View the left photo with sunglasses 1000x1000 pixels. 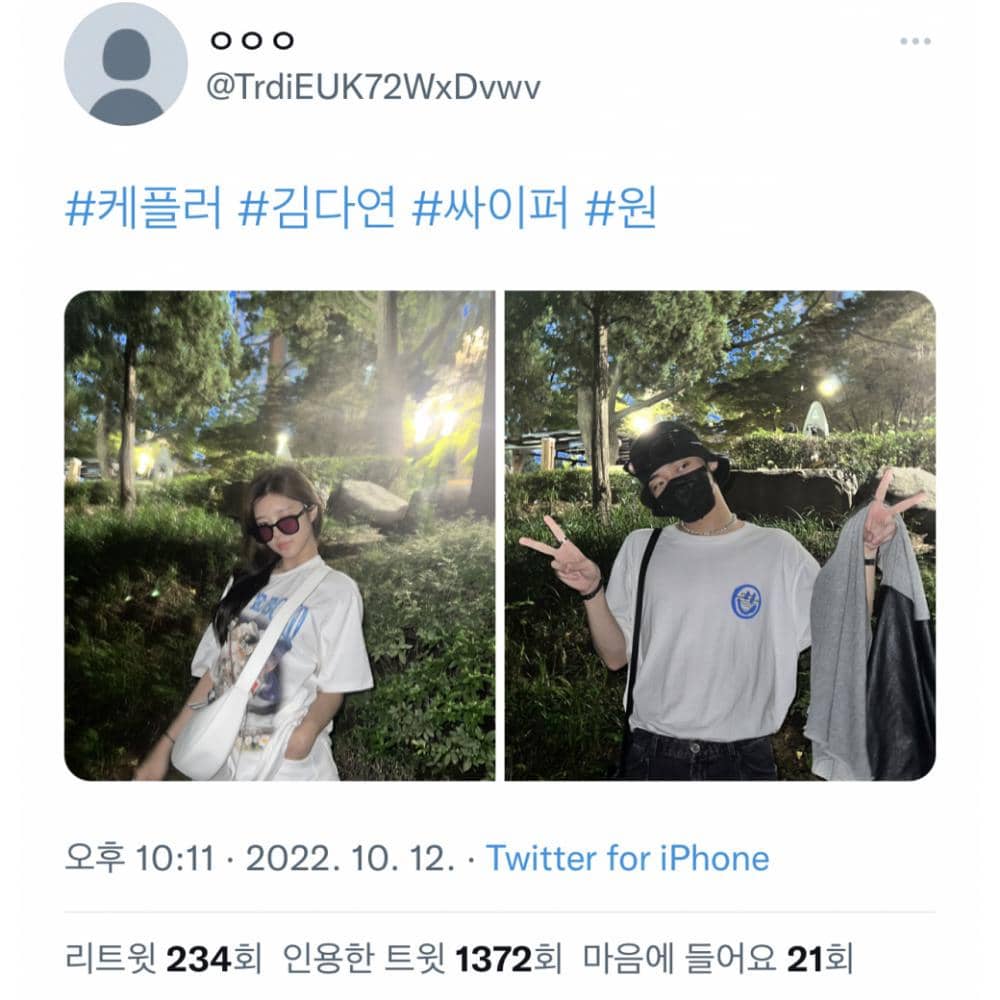279,535
